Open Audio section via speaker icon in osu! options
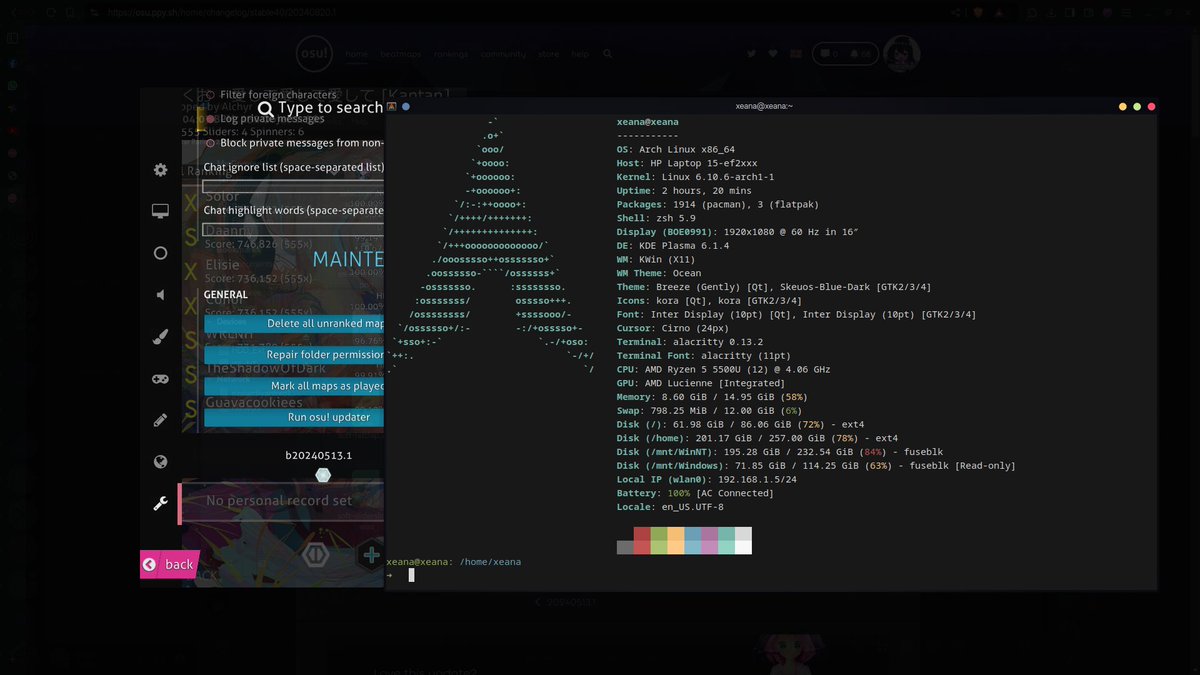 tap(160, 295)
